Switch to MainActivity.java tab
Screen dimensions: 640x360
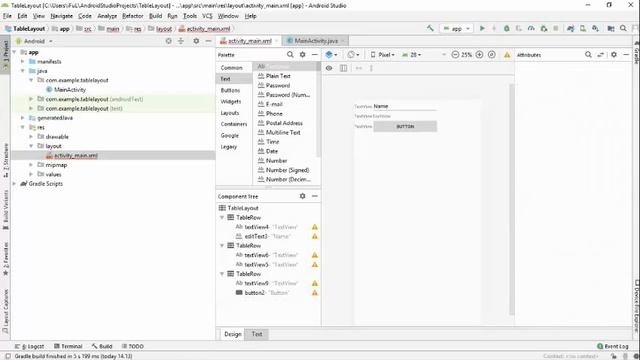(x=316, y=41)
